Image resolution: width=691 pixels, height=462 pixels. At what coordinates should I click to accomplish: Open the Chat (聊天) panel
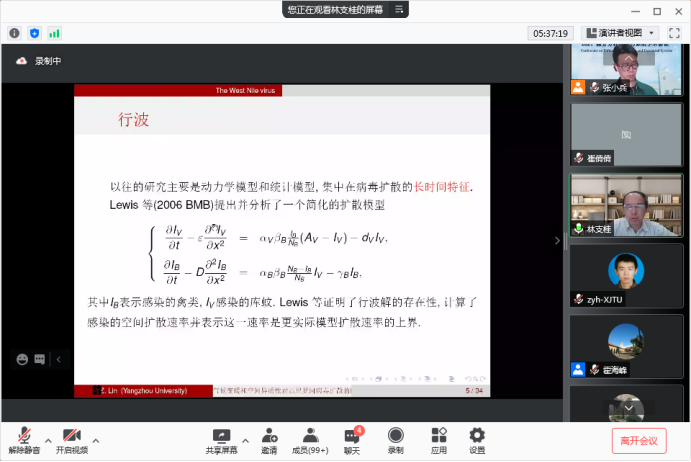[x=352, y=440]
